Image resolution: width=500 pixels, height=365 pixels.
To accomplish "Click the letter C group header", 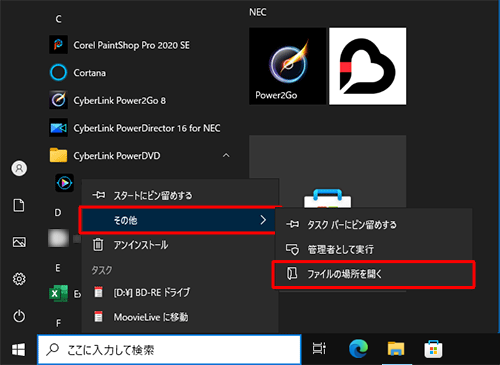I will pyautogui.click(x=58, y=19).
